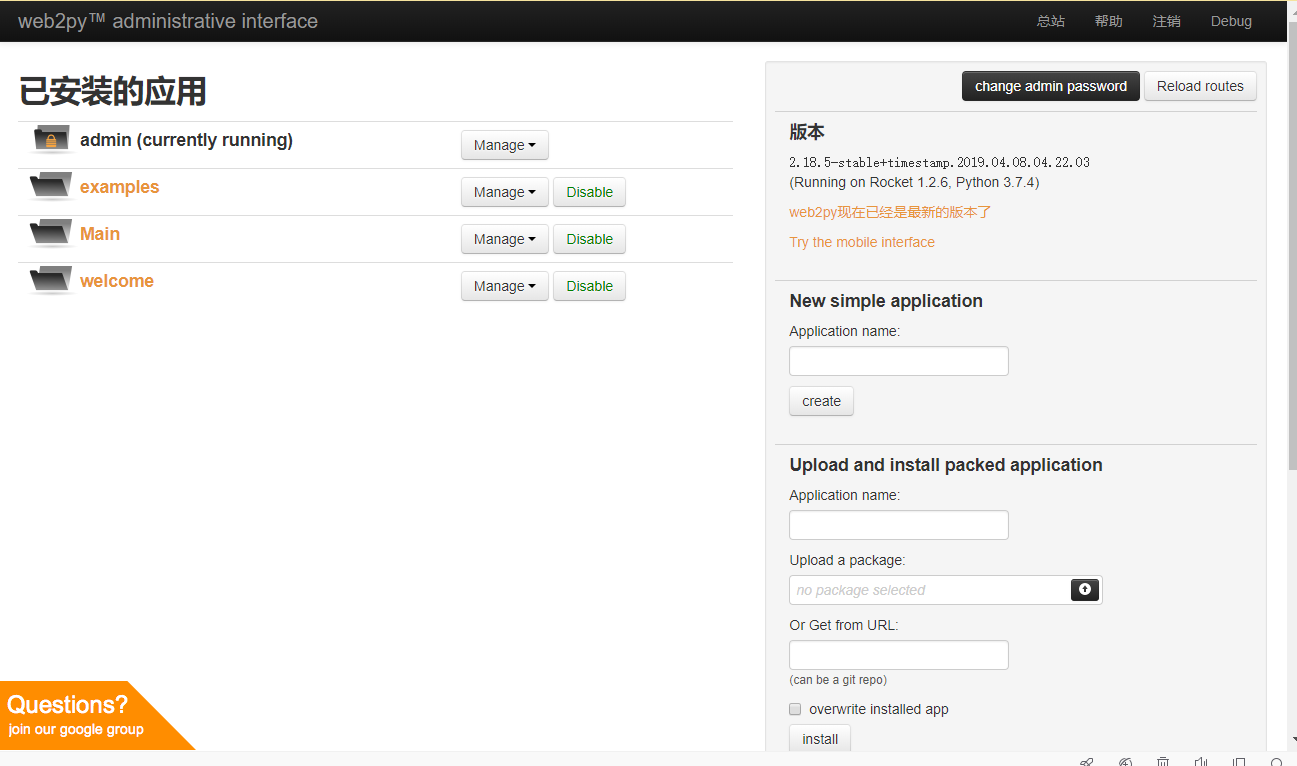1297x766 pixels.
Task: Click the Main app folder icon
Action: pos(51,234)
